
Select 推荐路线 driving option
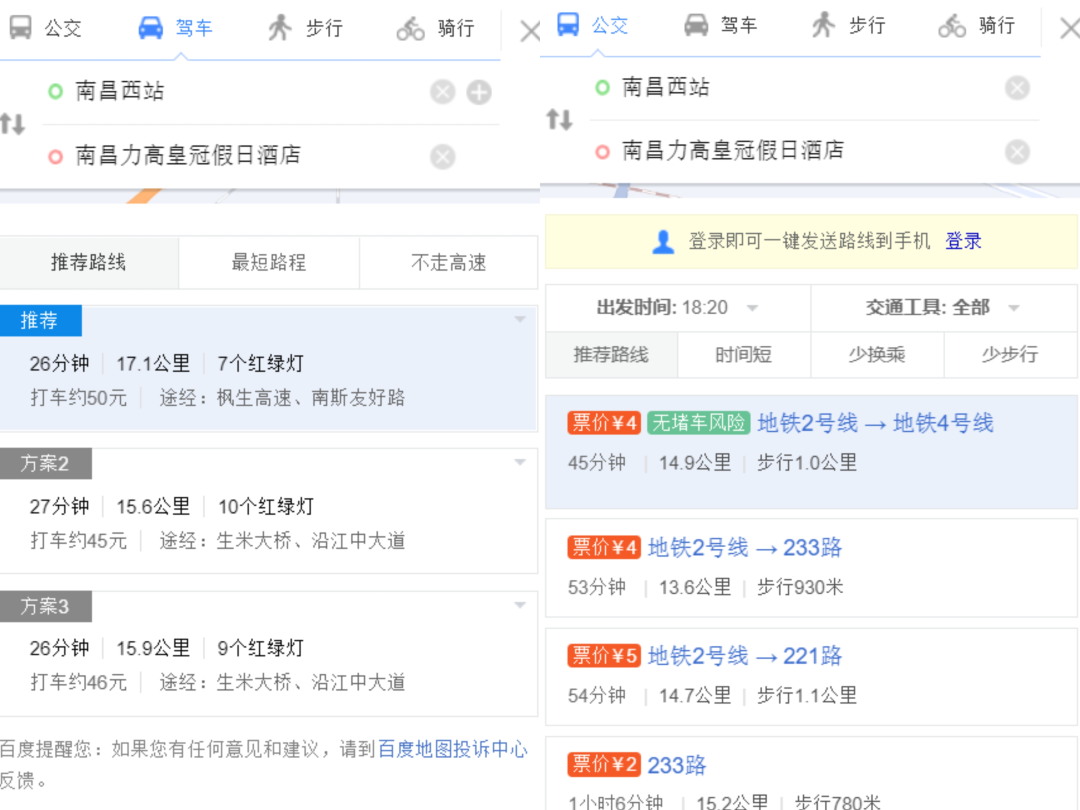point(89,262)
